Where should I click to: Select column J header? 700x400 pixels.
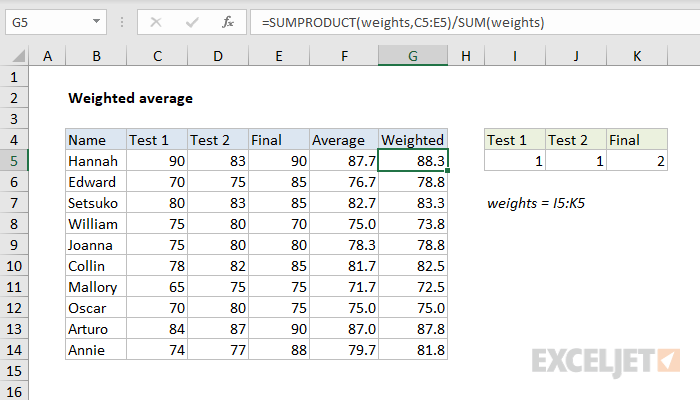coord(576,56)
